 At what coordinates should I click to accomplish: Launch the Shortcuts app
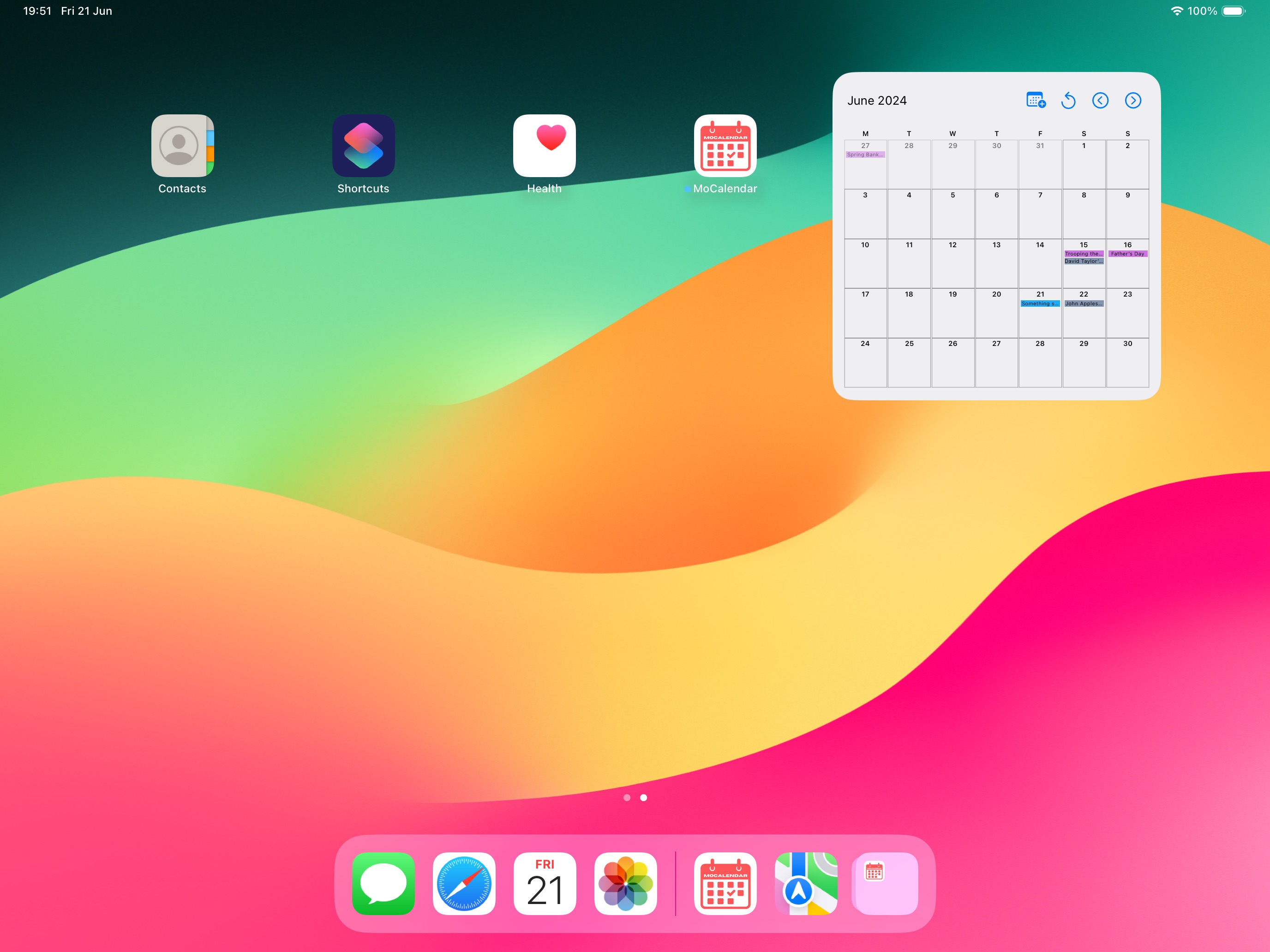pyautogui.click(x=363, y=146)
